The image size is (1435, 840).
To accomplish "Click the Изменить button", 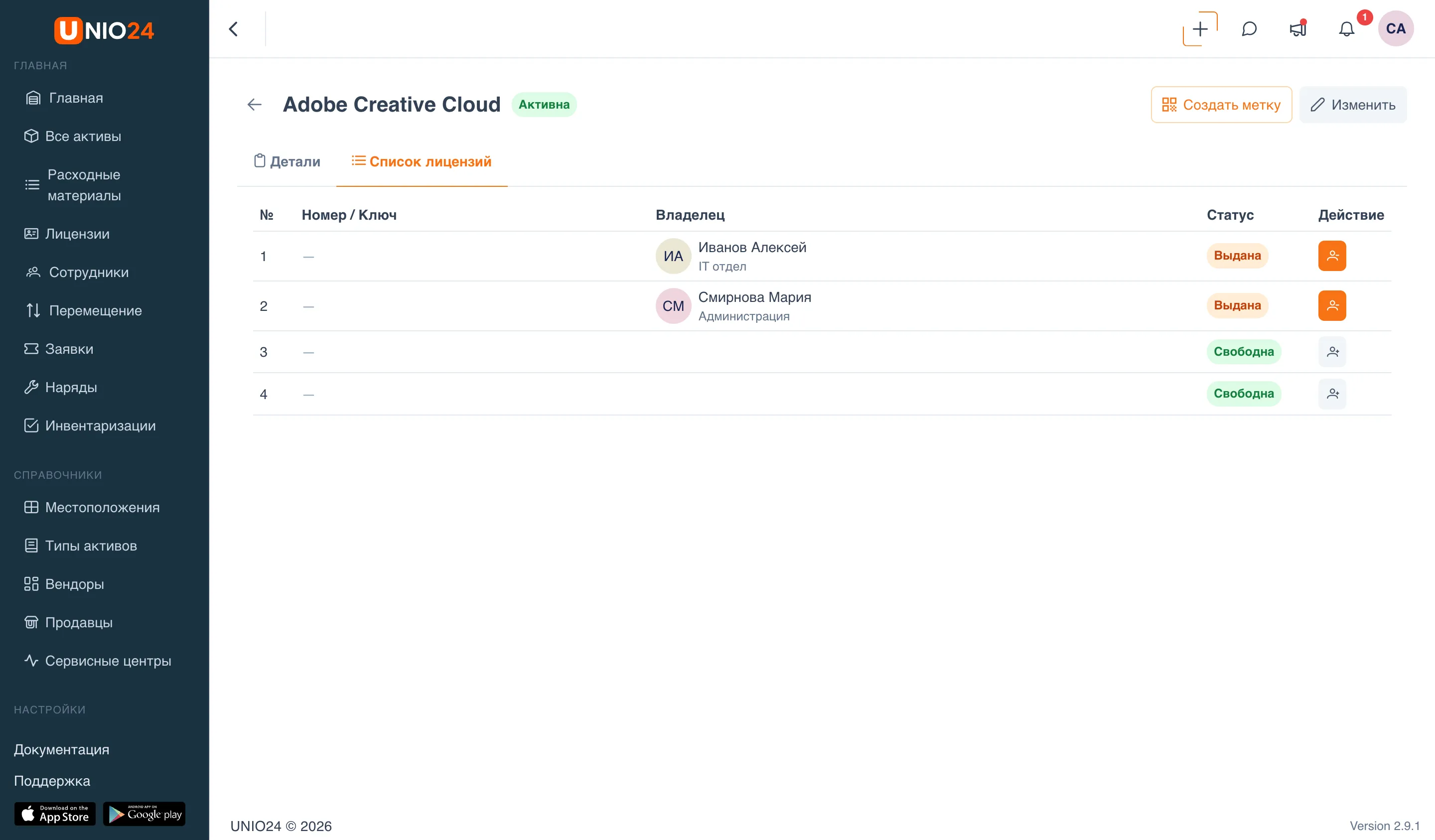I will pos(1352,105).
